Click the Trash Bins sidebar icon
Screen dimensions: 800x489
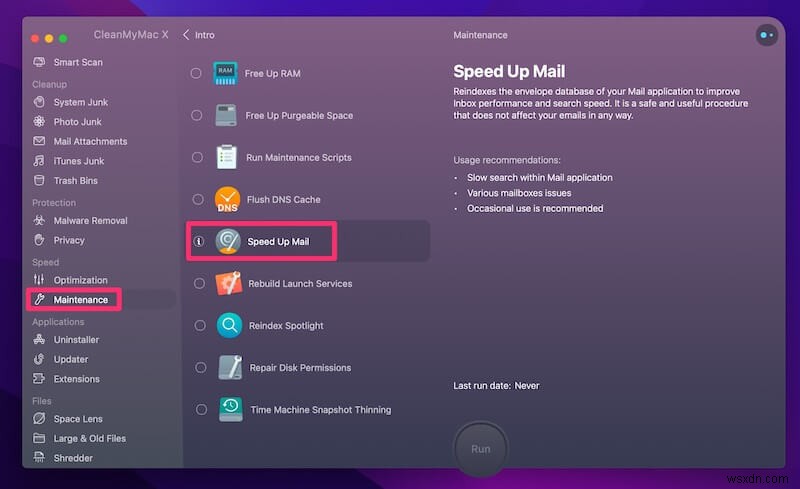click(x=39, y=180)
